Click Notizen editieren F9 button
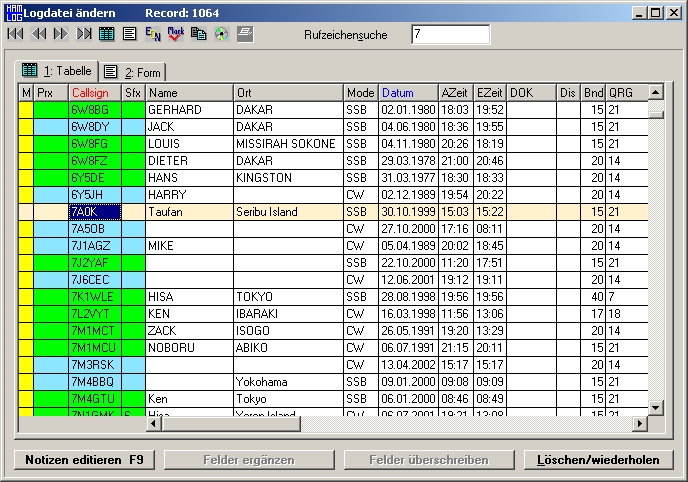The width and height of the screenshot is (688, 482). click(x=84, y=460)
